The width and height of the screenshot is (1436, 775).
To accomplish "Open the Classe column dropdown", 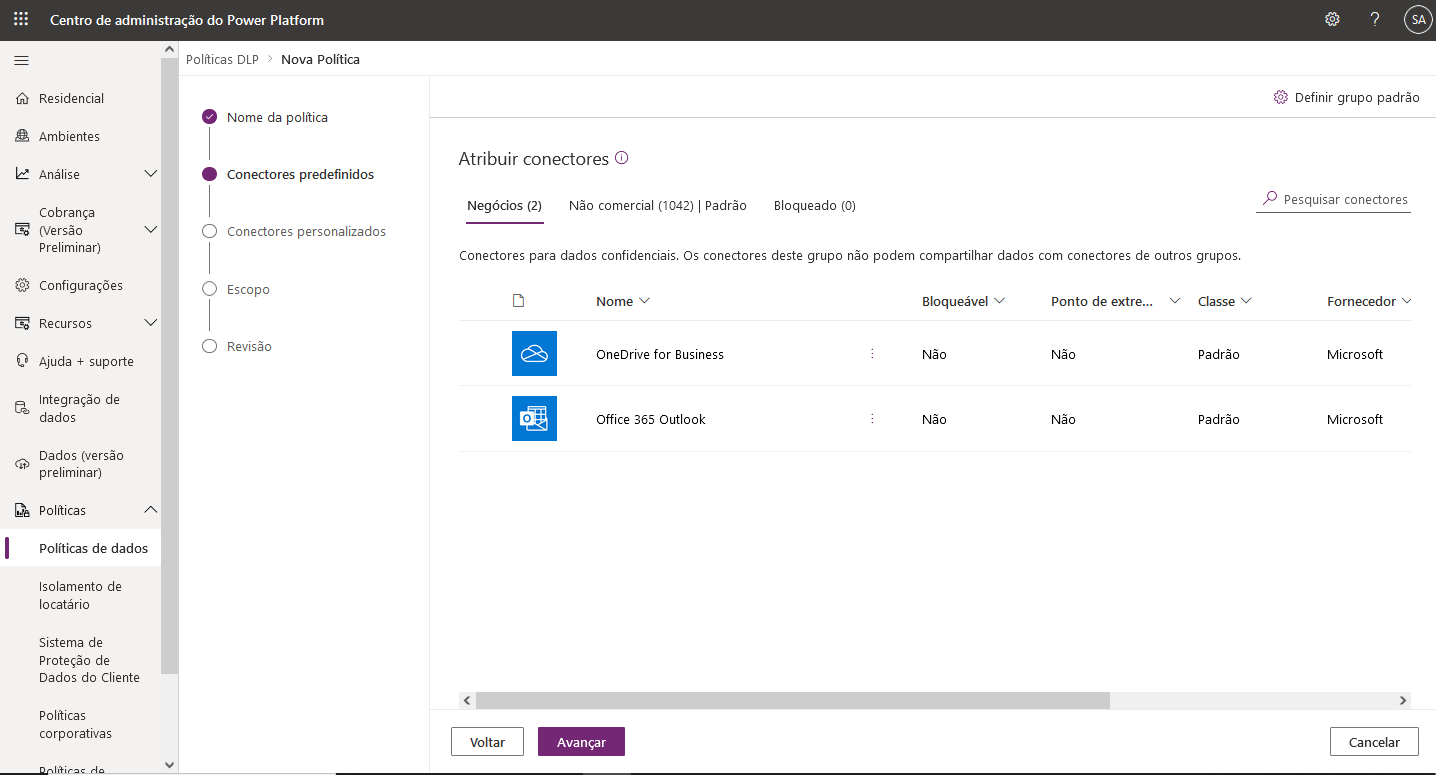I will pyautogui.click(x=1246, y=301).
